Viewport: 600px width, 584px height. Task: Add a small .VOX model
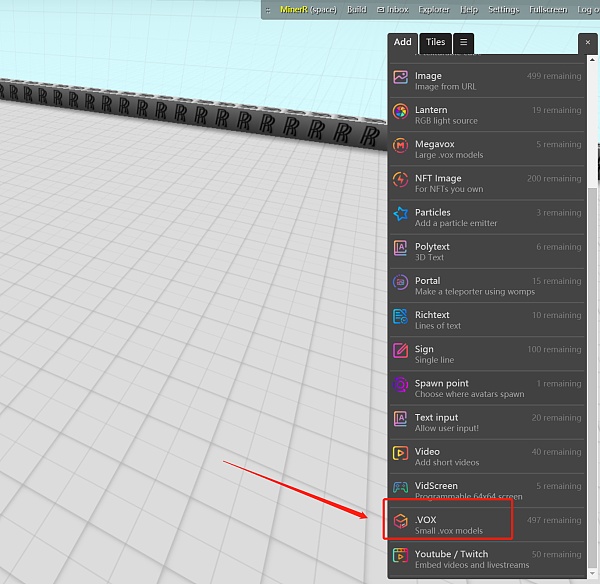[x=487, y=525]
